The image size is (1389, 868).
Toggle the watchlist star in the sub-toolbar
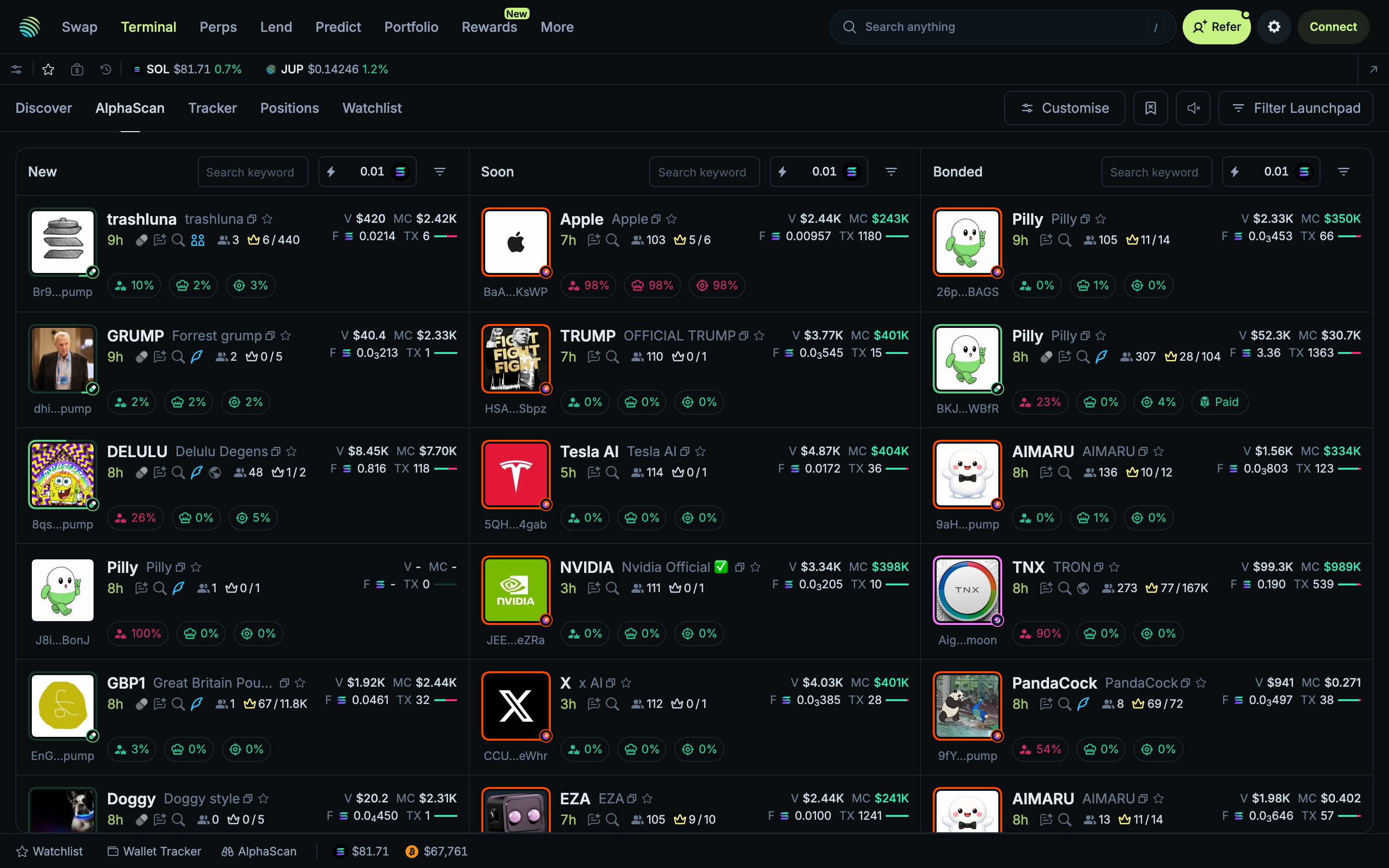pyautogui.click(x=48, y=69)
